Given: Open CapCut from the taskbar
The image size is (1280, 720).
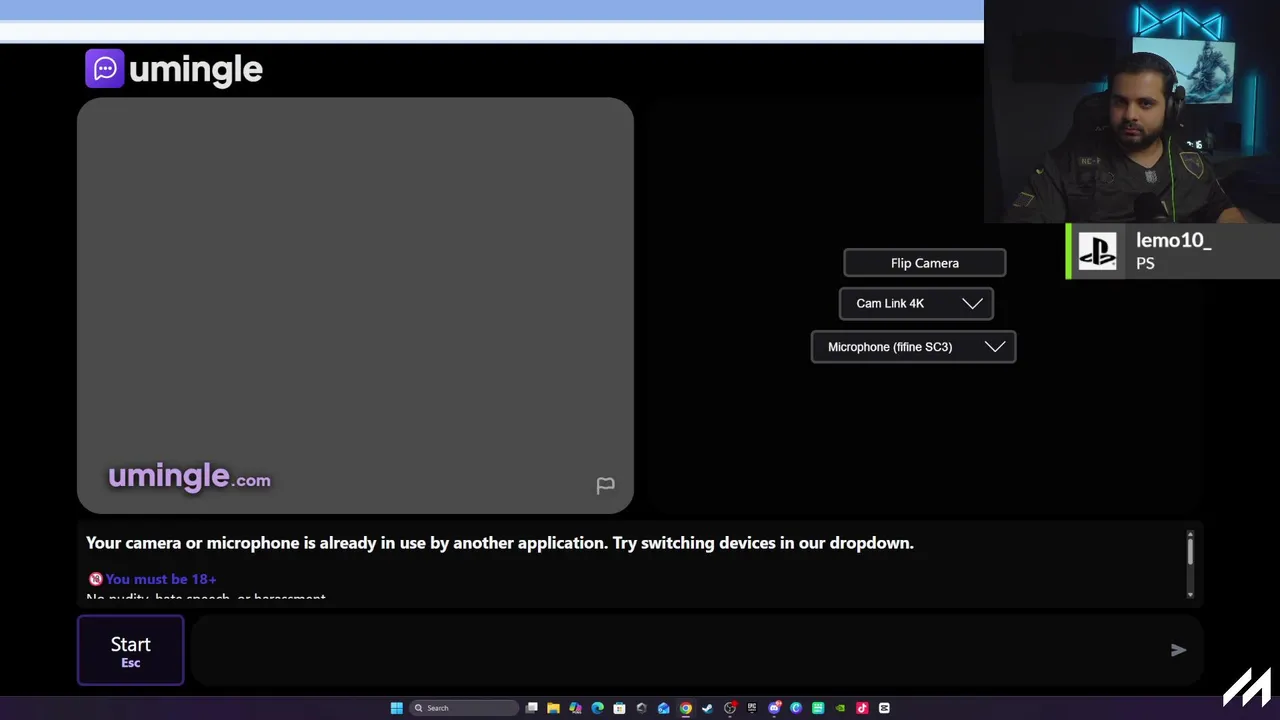Looking at the screenshot, I should click(884, 708).
